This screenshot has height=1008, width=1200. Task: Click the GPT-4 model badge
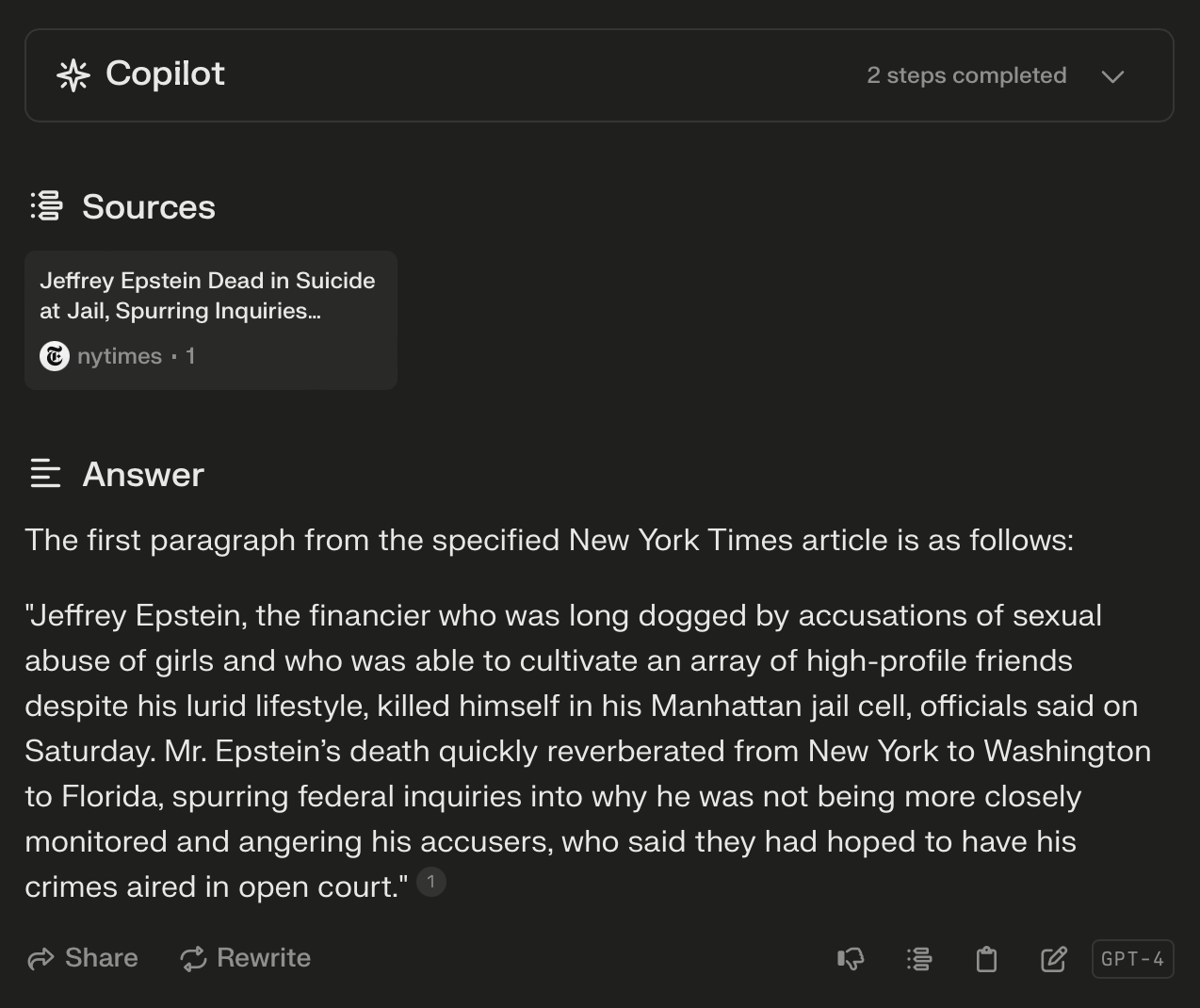(x=1132, y=959)
